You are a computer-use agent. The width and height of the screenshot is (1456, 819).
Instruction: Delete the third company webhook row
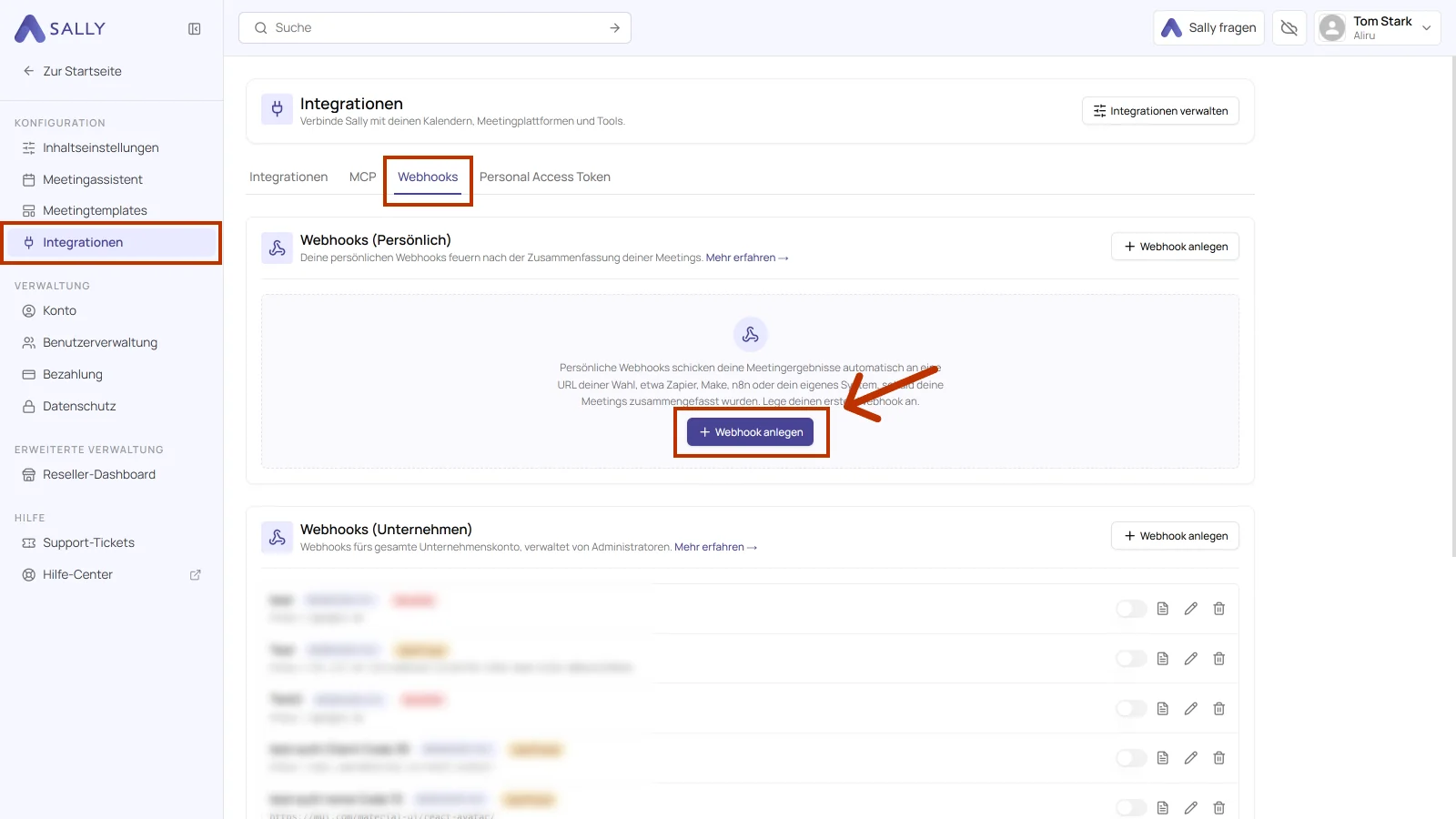[1219, 709]
